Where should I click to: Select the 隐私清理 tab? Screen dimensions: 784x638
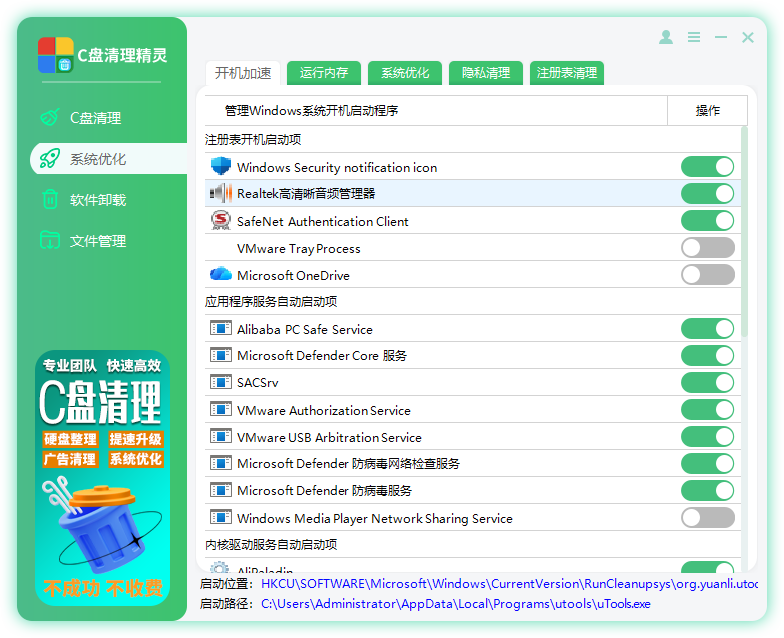(x=486, y=73)
